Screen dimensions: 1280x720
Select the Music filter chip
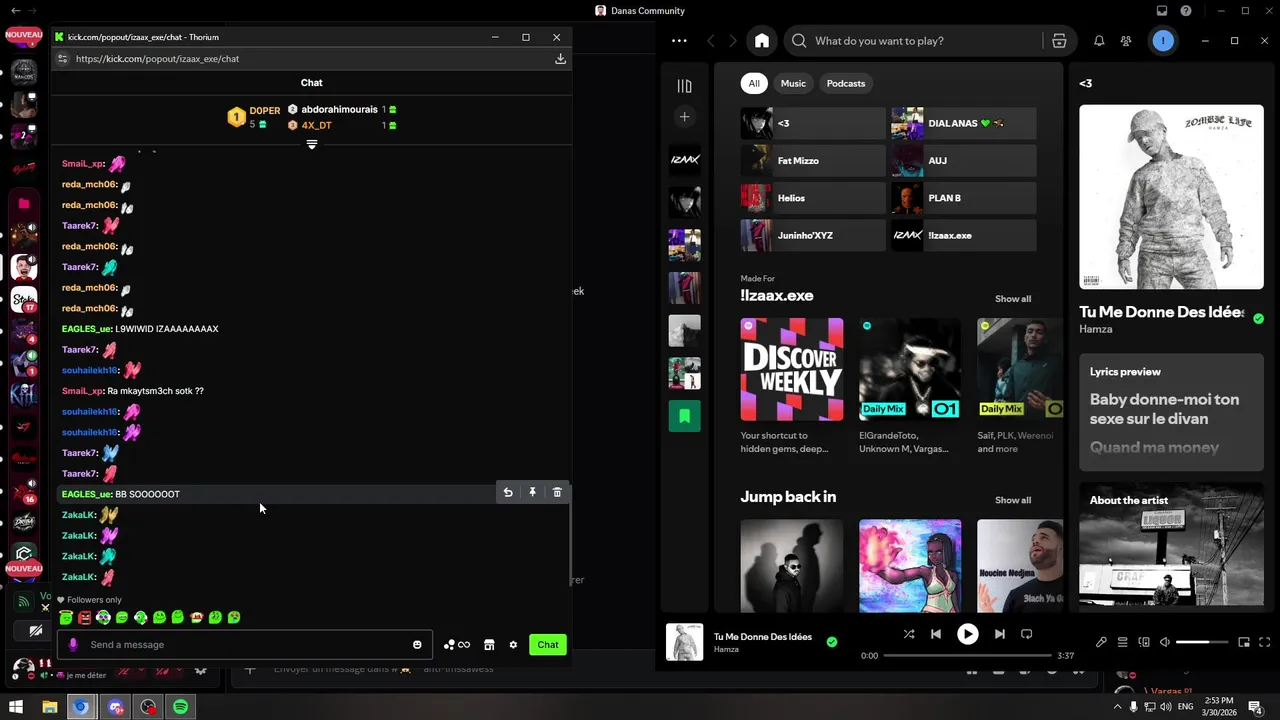pyautogui.click(x=793, y=83)
